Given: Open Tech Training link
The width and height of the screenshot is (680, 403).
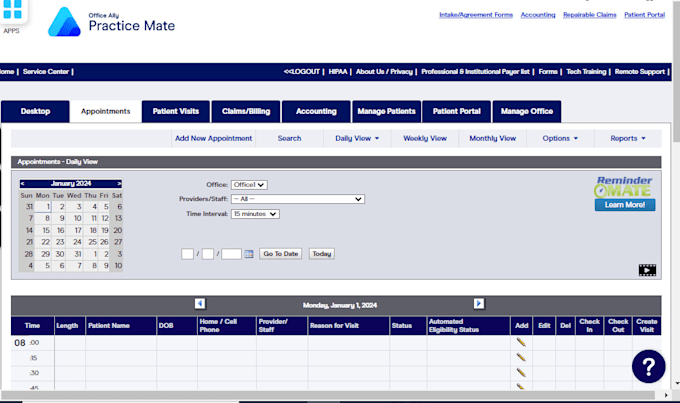Looking at the screenshot, I should pos(586,72).
